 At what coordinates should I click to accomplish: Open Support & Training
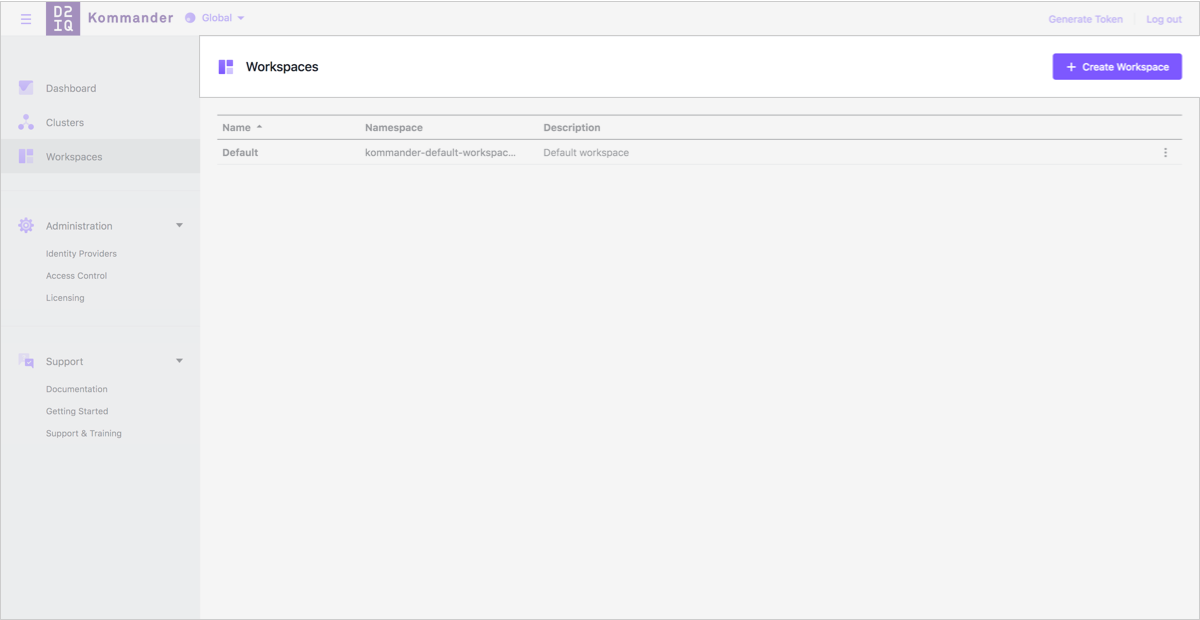(84, 433)
